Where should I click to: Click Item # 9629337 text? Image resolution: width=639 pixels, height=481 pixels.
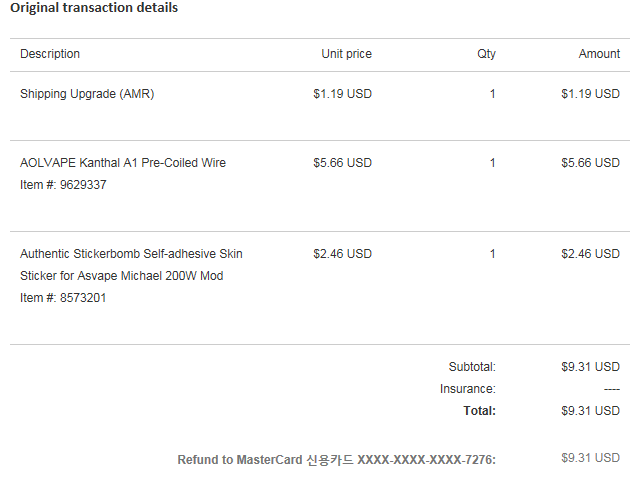[x=63, y=185]
